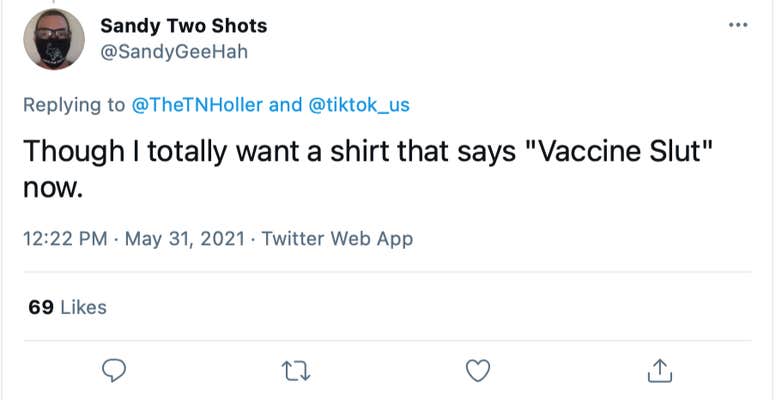Share this tweet via share icon

coord(659,370)
